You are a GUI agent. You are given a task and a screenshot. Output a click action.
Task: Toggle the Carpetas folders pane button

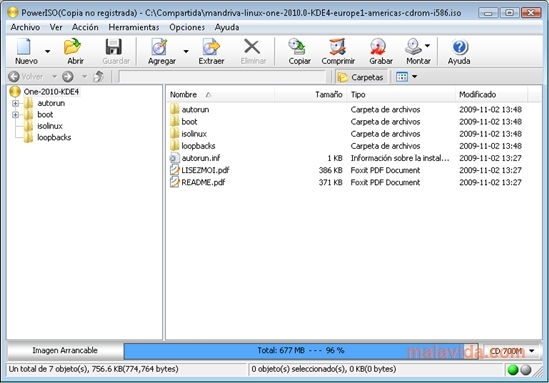click(x=361, y=77)
